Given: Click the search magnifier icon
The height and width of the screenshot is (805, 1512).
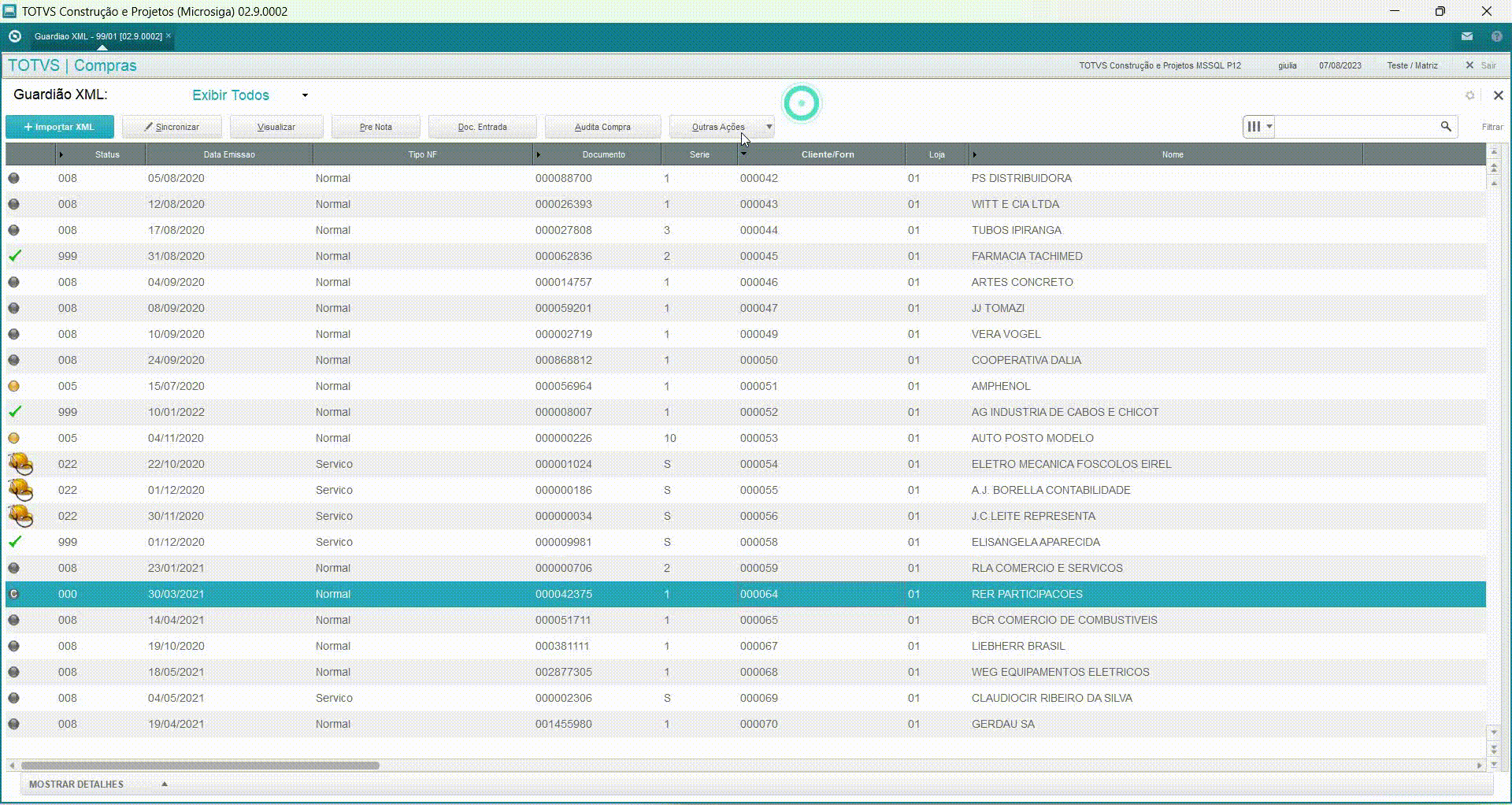Looking at the screenshot, I should point(1446,126).
